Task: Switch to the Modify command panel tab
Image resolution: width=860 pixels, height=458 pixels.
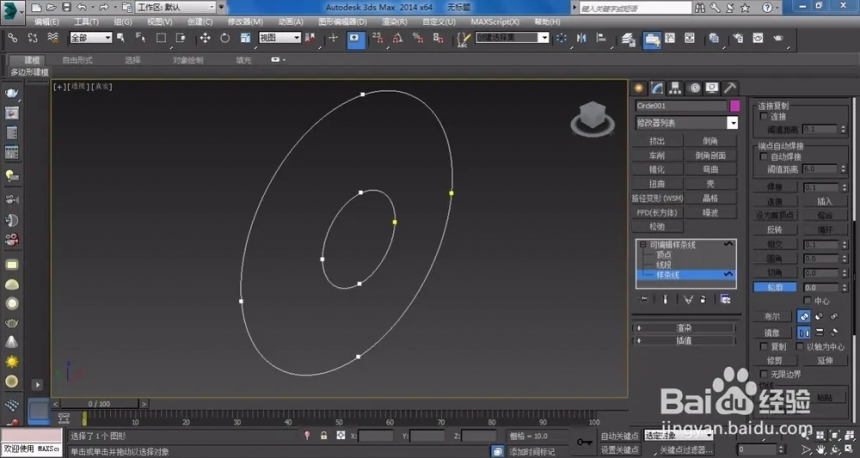Action: pos(657,88)
